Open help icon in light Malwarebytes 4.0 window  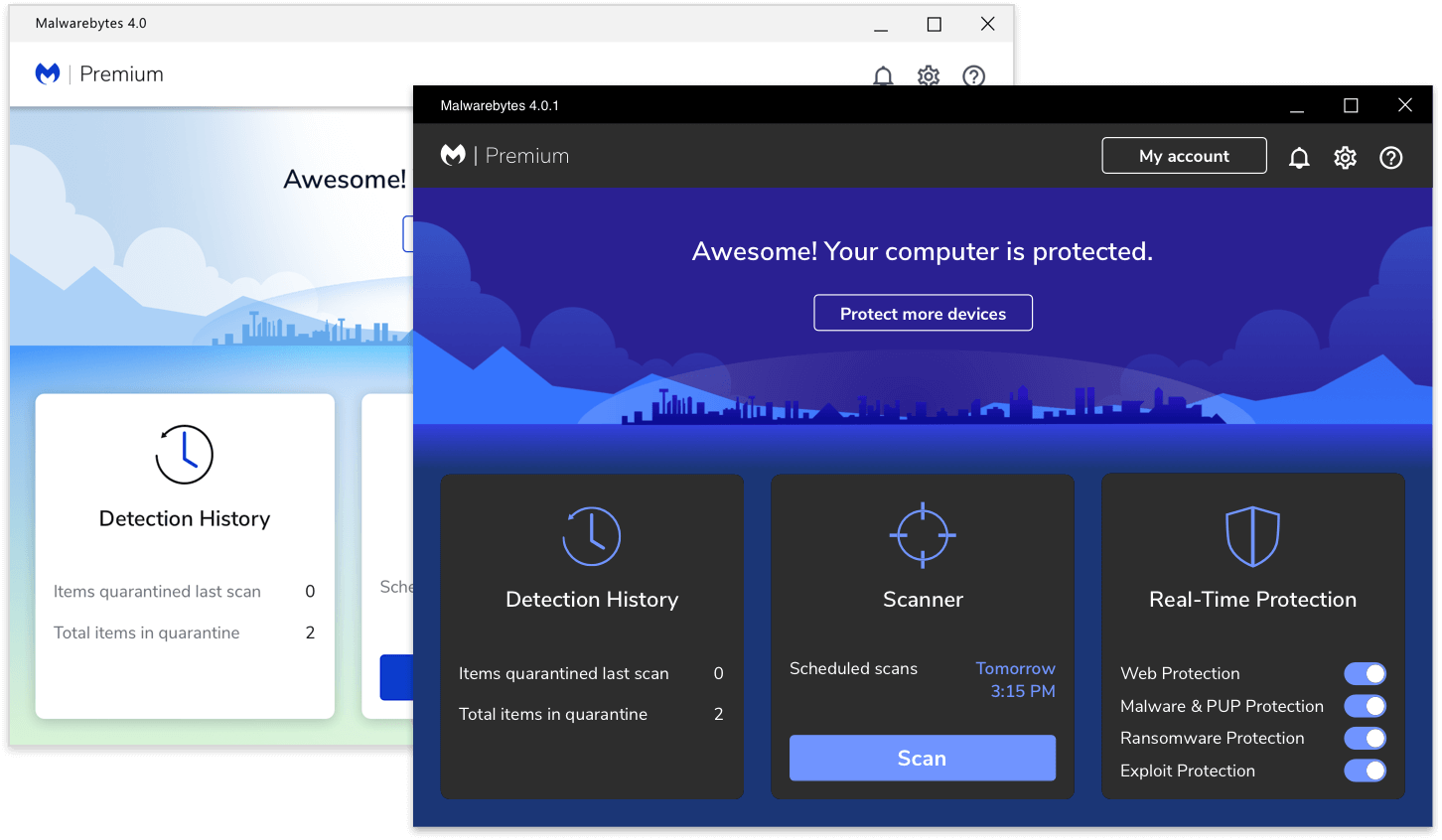click(x=974, y=75)
